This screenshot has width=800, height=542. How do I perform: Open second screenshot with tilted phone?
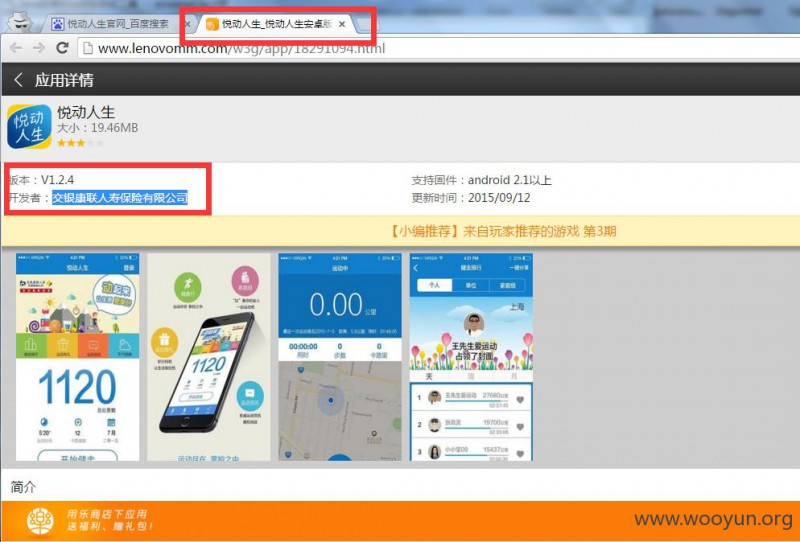click(x=209, y=357)
